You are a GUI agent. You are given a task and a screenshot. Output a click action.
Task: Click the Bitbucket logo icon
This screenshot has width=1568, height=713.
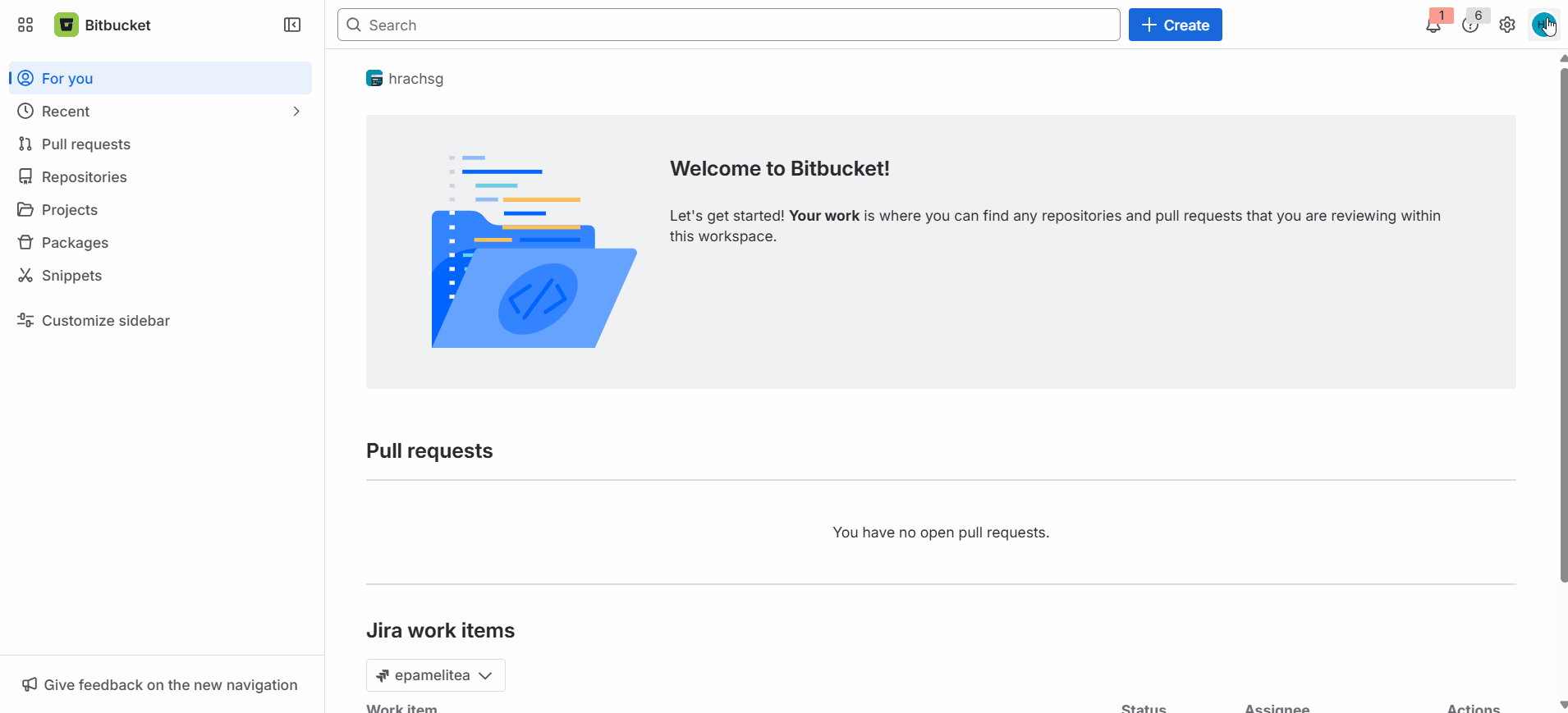coord(66,25)
